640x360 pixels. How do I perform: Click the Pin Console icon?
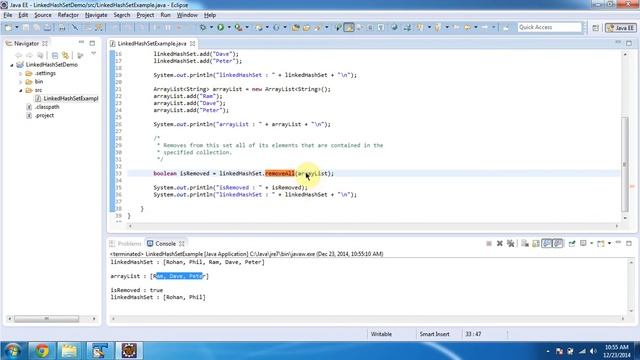(572, 243)
